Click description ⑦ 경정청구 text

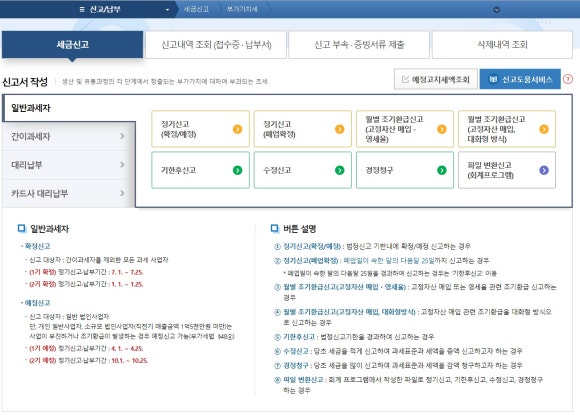pos(398,365)
